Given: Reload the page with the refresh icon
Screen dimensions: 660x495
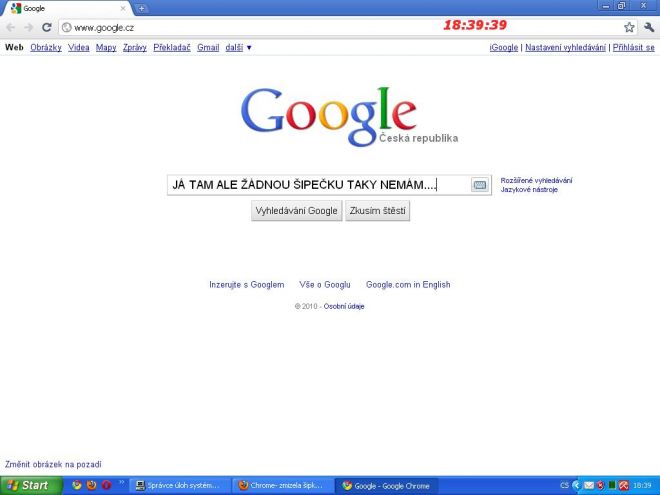Looking at the screenshot, I should 47,28.
